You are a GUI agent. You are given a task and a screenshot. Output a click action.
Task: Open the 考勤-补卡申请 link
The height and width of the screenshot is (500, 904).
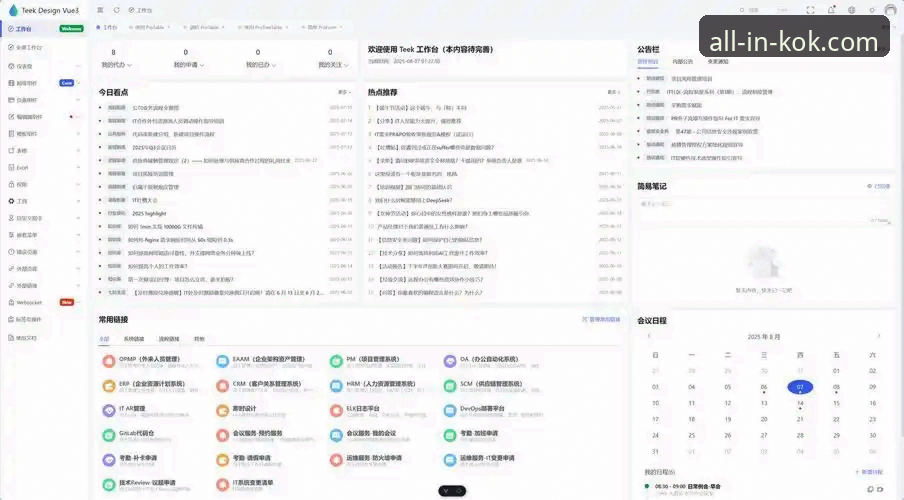pyautogui.click(x=138, y=458)
